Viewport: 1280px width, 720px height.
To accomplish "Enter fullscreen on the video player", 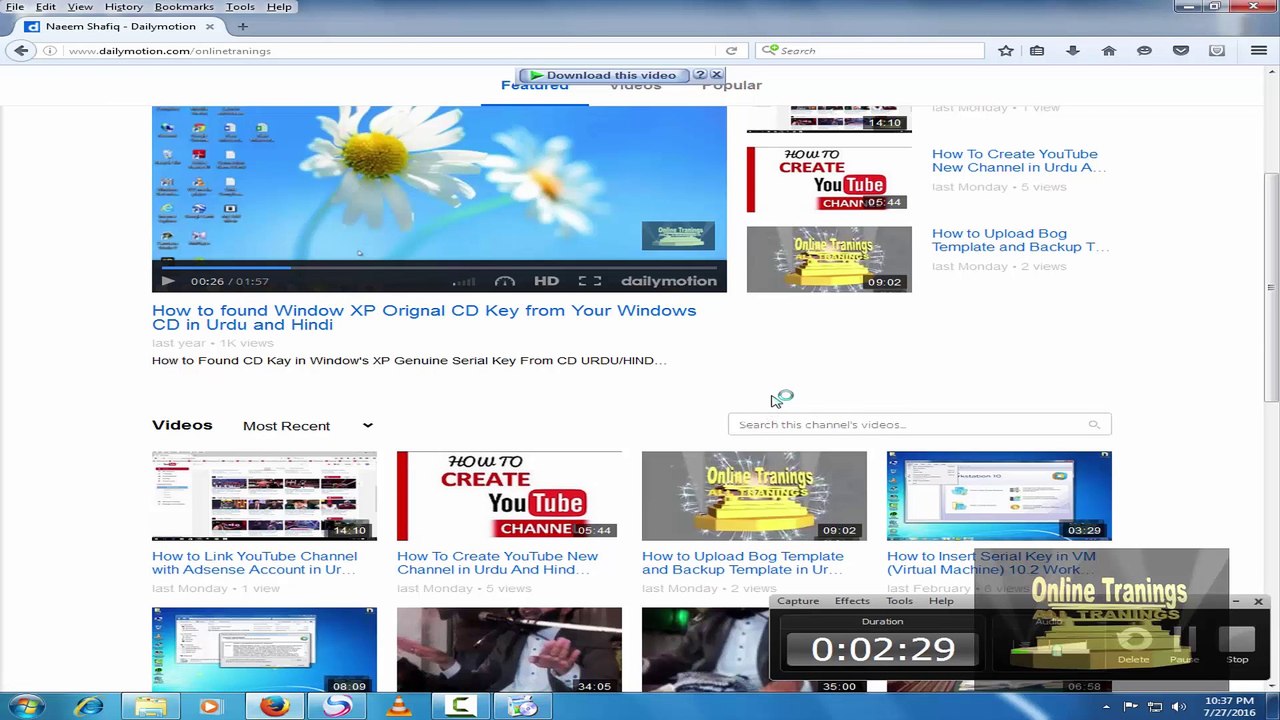I will (590, 281).
